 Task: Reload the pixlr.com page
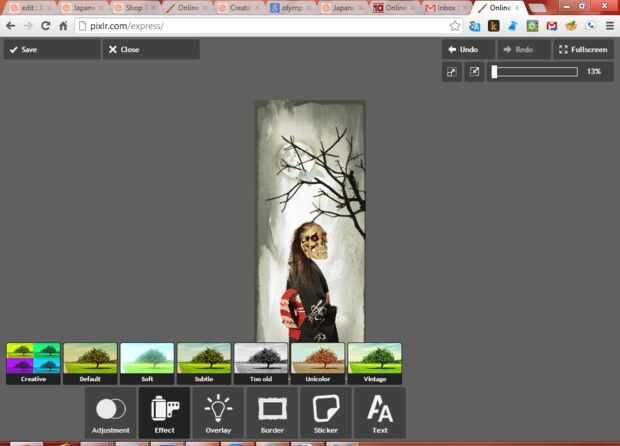[x=45, y=26]
